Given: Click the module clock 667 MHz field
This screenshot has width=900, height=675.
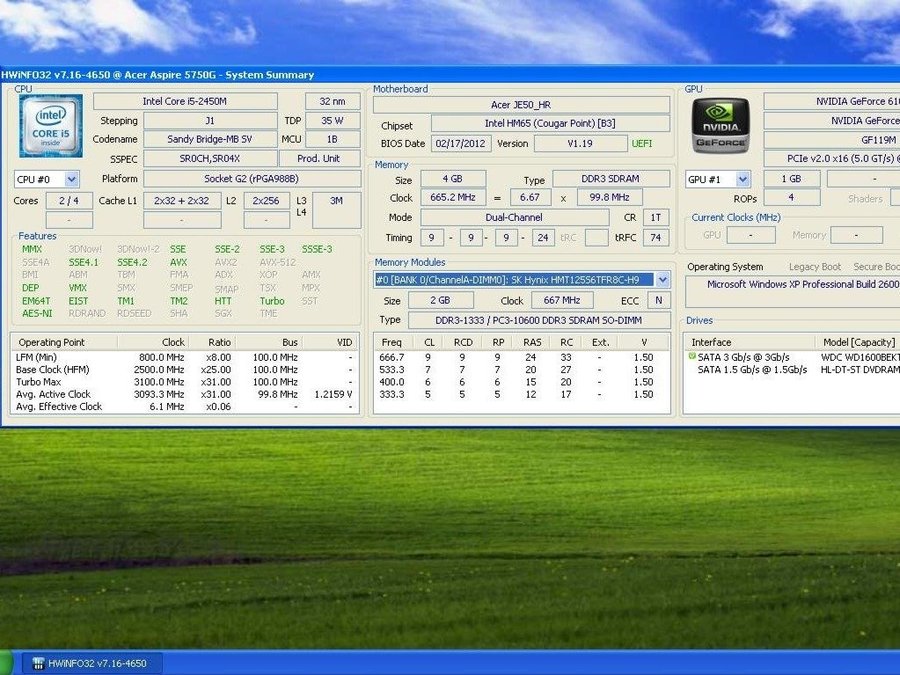Looking at the screenshot, I should (562, 300).
